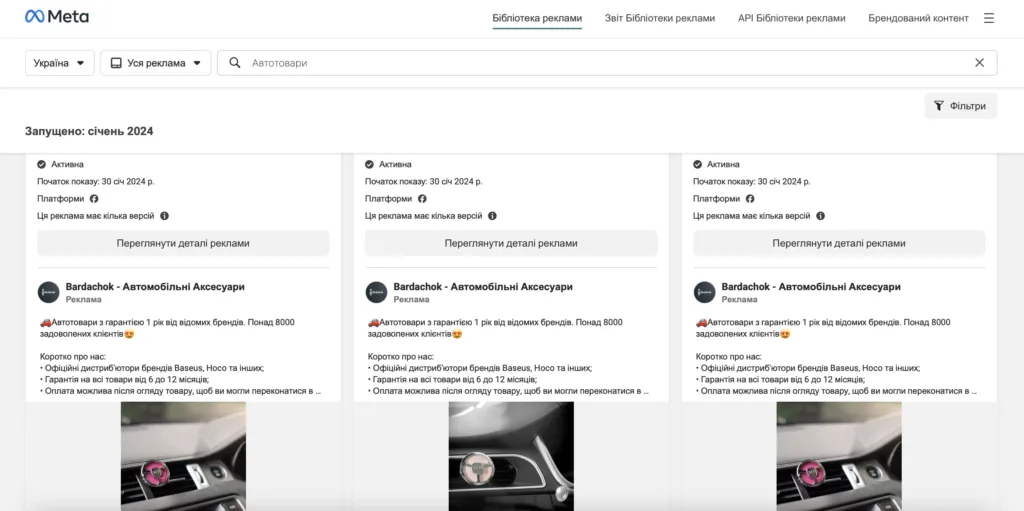Clear the search field with X icon

[979, 63]
